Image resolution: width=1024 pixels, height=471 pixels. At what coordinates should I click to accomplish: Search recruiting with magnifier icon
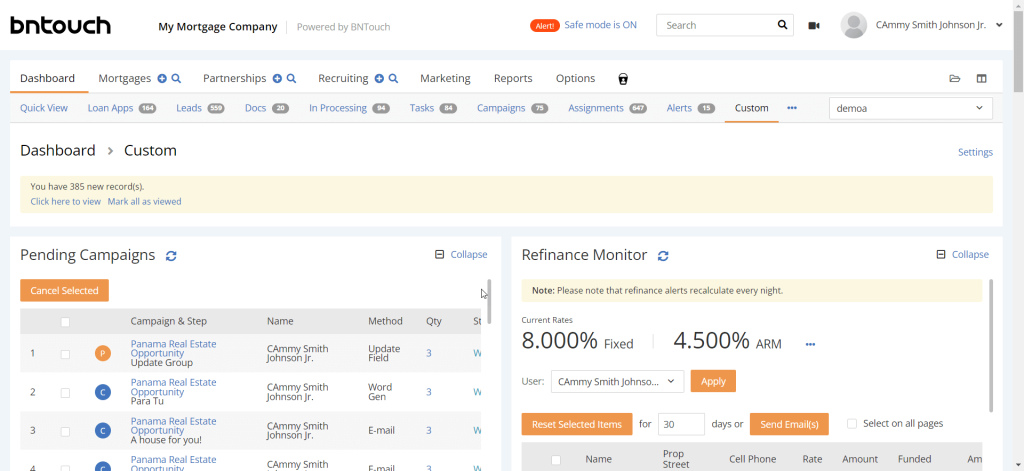[x=394, y=78]
